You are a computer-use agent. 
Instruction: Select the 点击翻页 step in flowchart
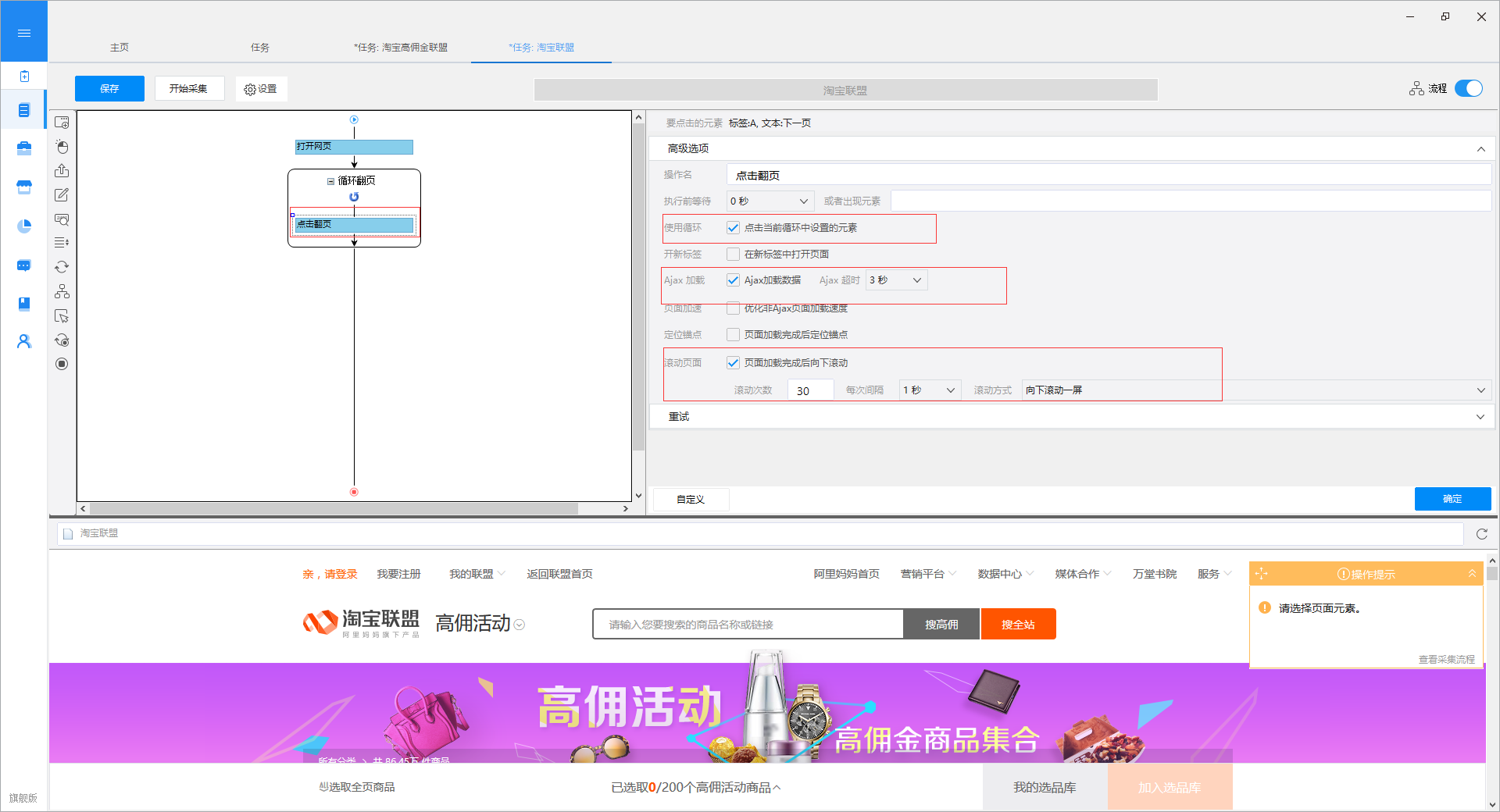point(354,225)
